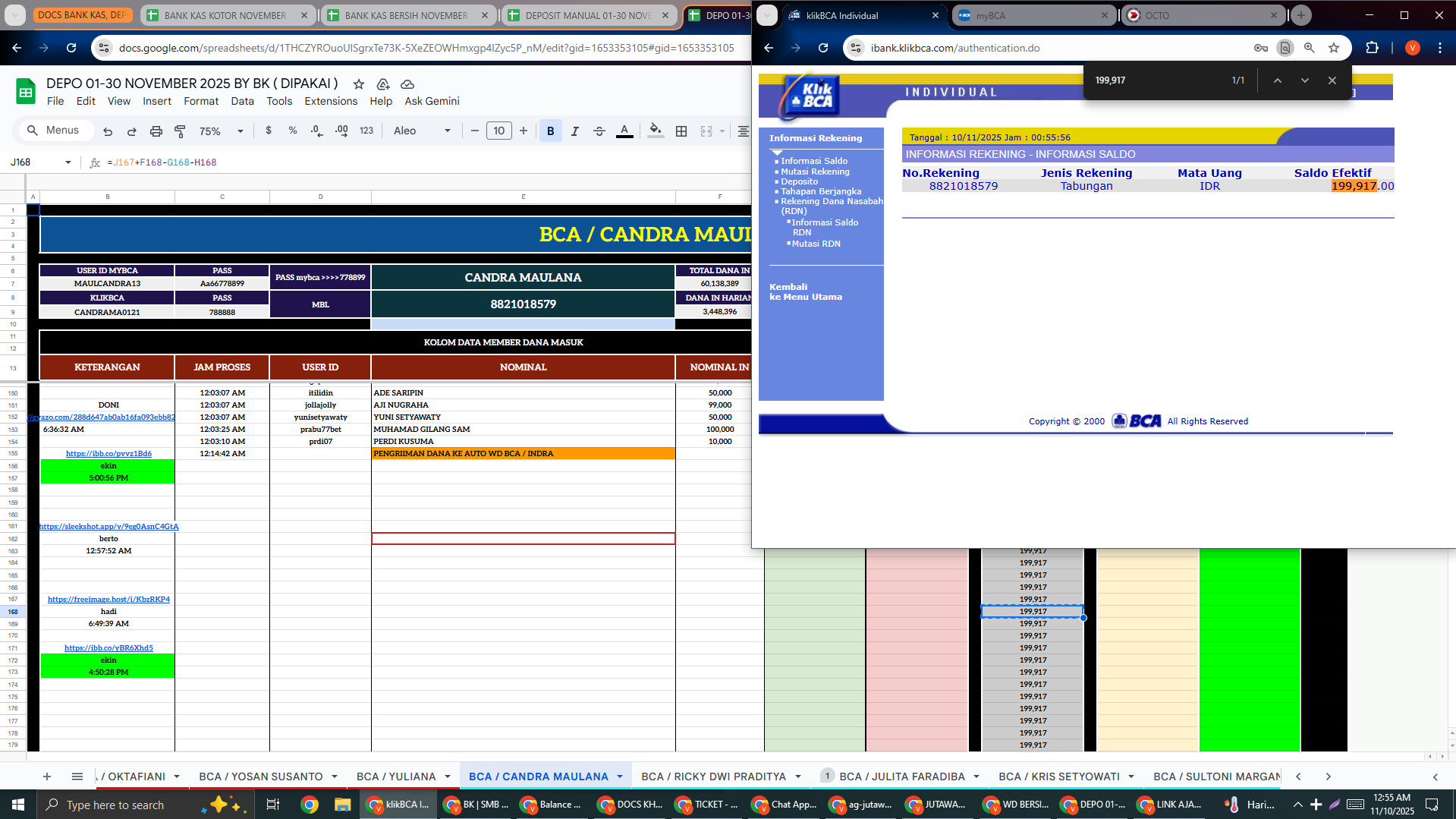Click the move-to-folder icon beside the title
Image resolution: width=1456 pixels, height=819 pixels.
point(383,83)
